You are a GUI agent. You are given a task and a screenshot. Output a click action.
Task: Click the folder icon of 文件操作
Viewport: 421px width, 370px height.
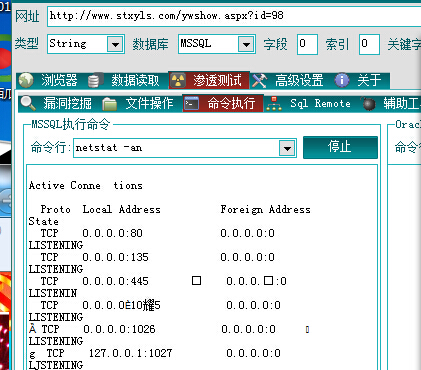(x=109, y=104)
